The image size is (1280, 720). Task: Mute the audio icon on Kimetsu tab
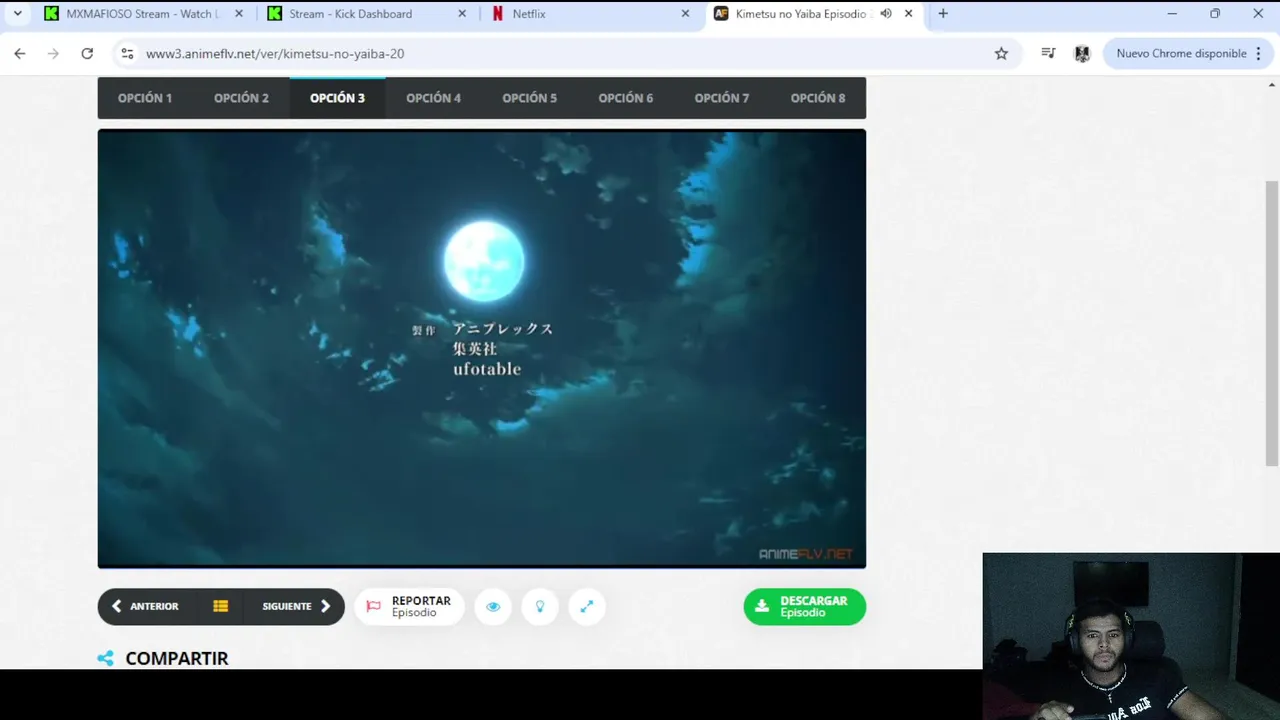(x=886, y=14)
